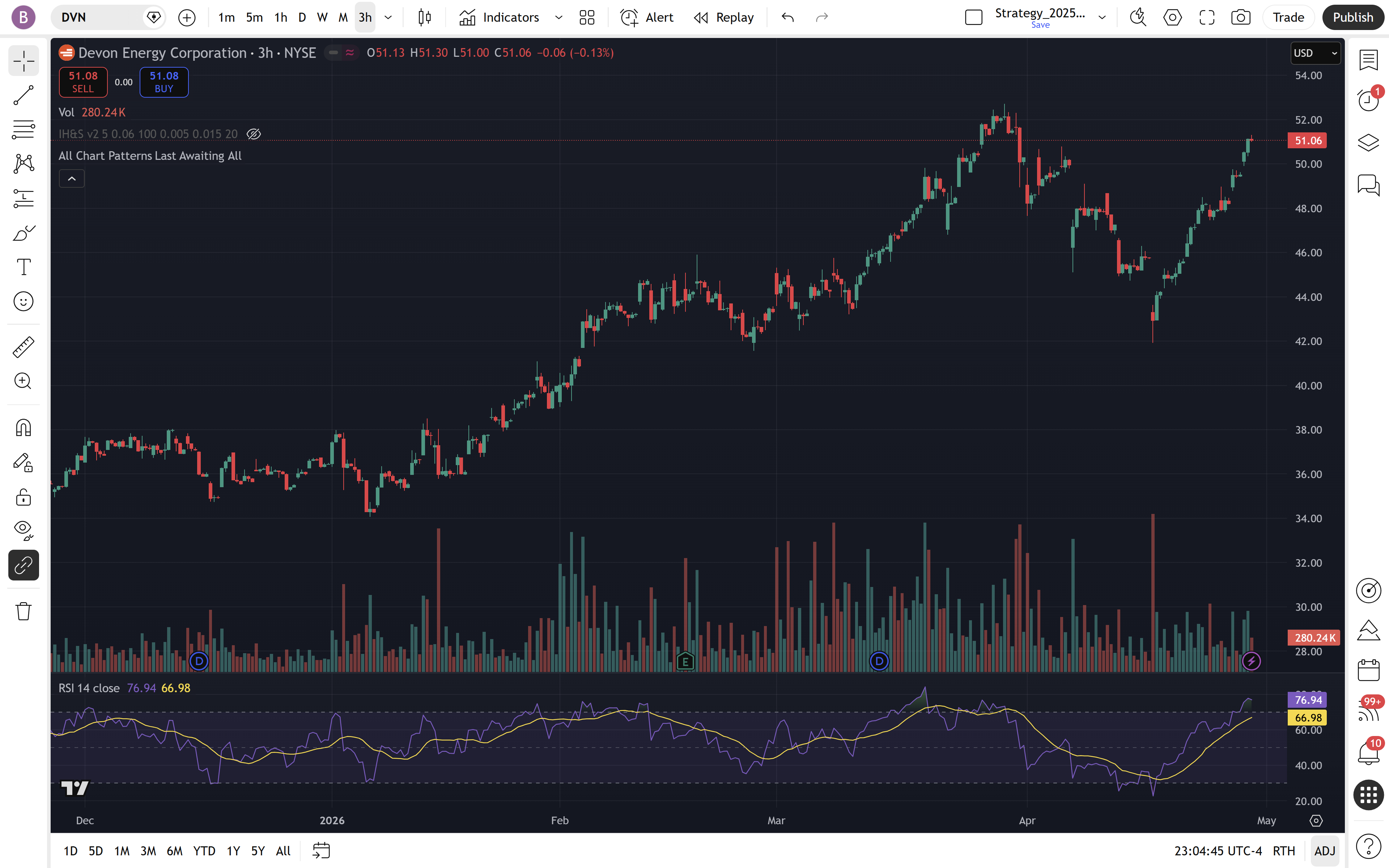Select the 1D date range

pyautogui.click(x=71, y=851)
